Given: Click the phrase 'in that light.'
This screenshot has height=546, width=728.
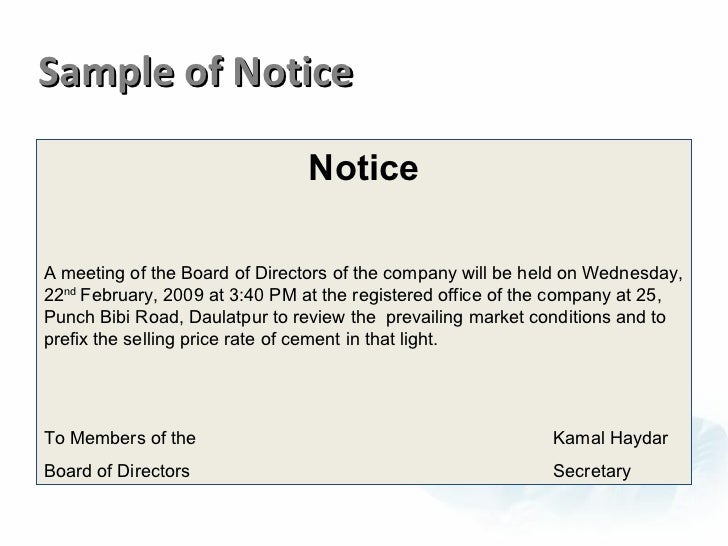Looking at the screenshot, I should point(391,339).
